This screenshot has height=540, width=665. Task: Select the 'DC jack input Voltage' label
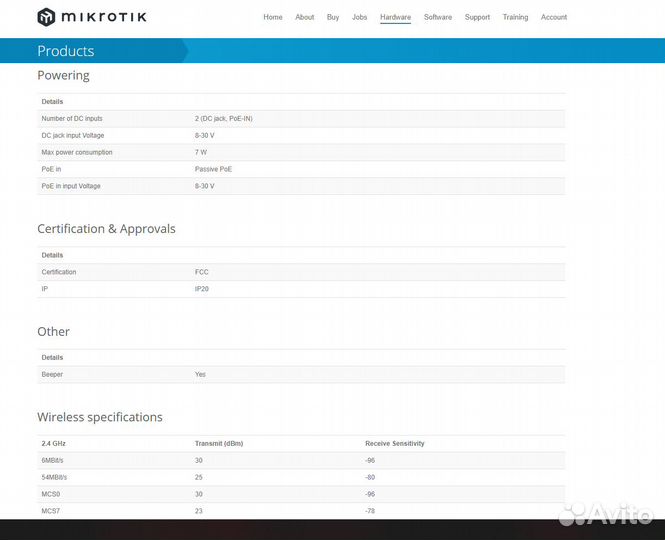73,135
